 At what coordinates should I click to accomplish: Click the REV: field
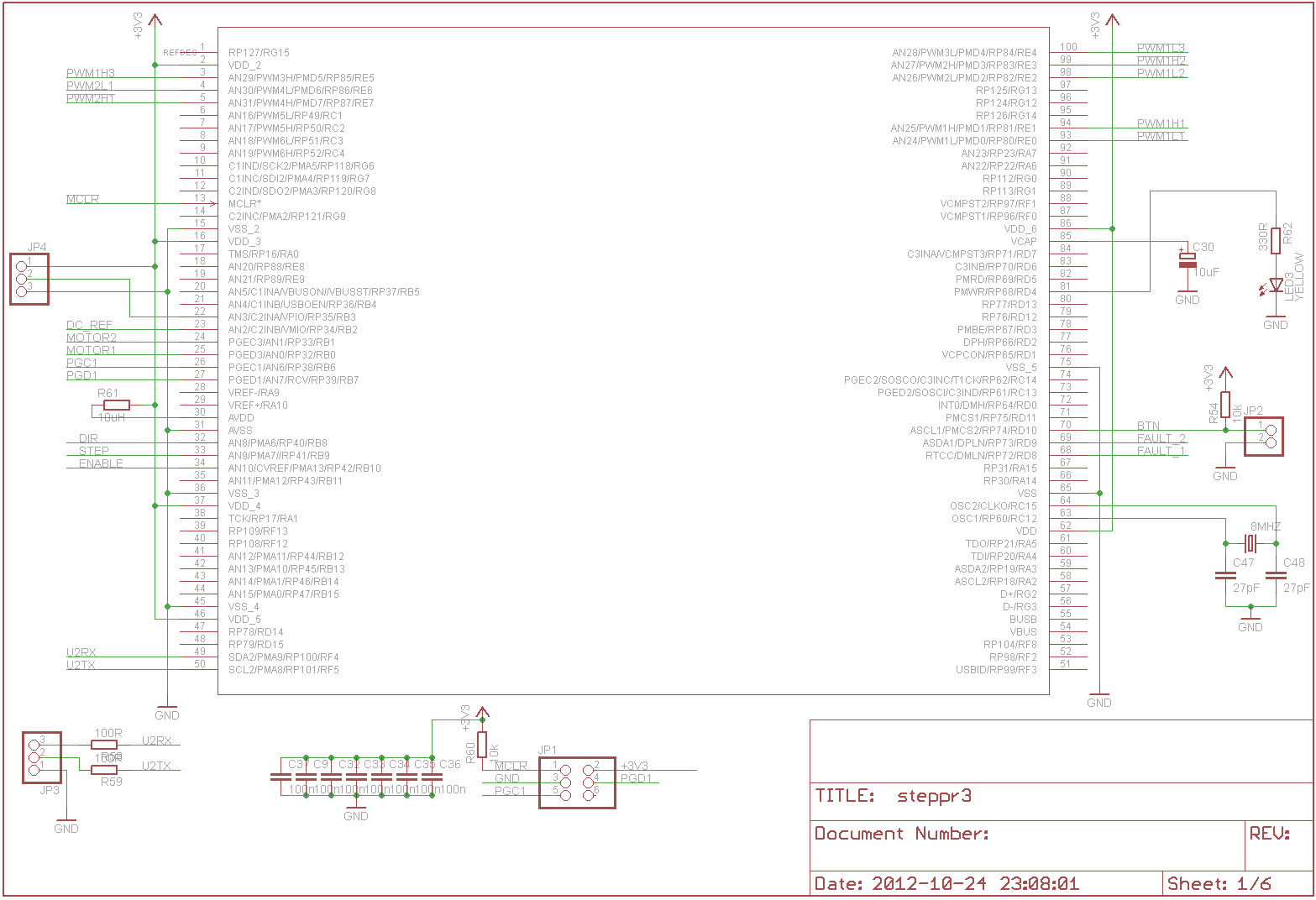point(1270,833)
